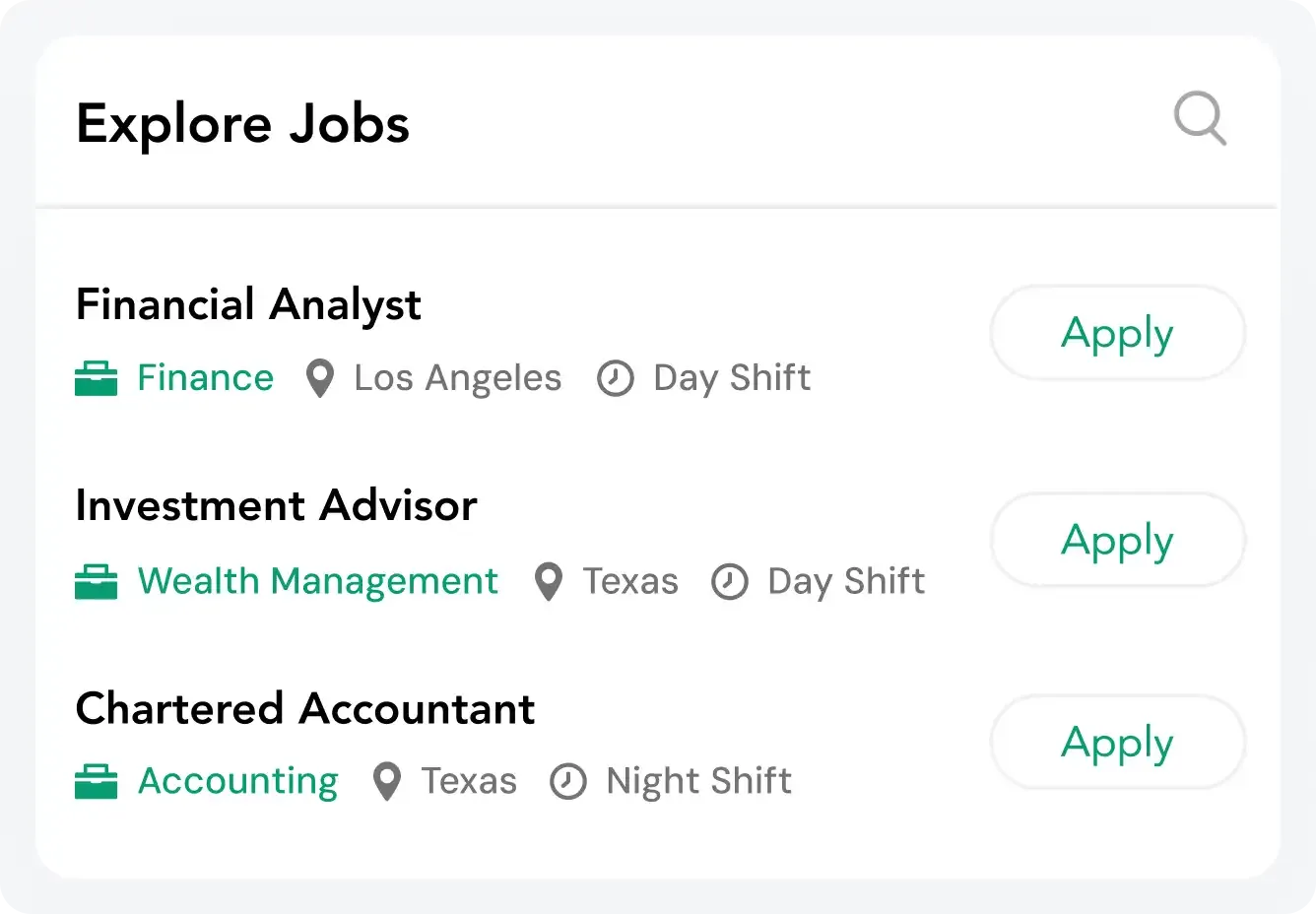Click the clock icon beside Night Shift
The image size is (1316, 914).
[567, 781]
